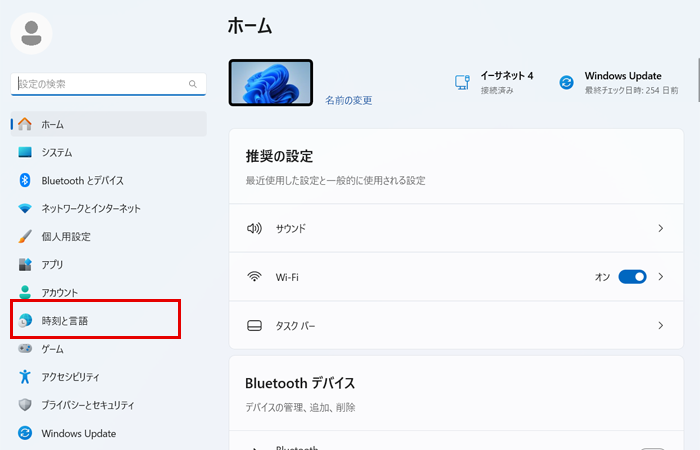Click the サウンド speaker icon

click(254, 229)
